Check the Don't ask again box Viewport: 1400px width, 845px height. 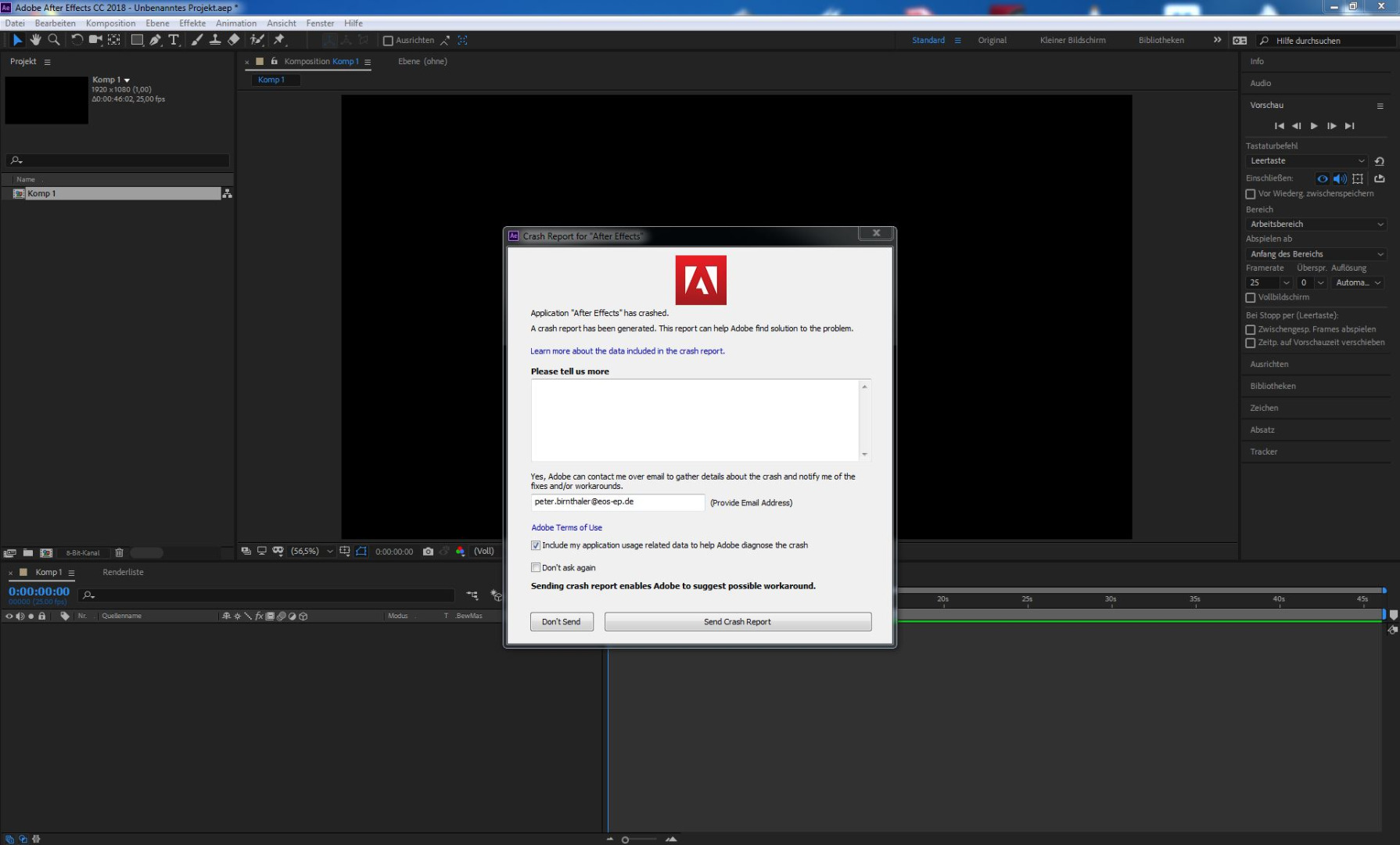[x=536, y=567]
